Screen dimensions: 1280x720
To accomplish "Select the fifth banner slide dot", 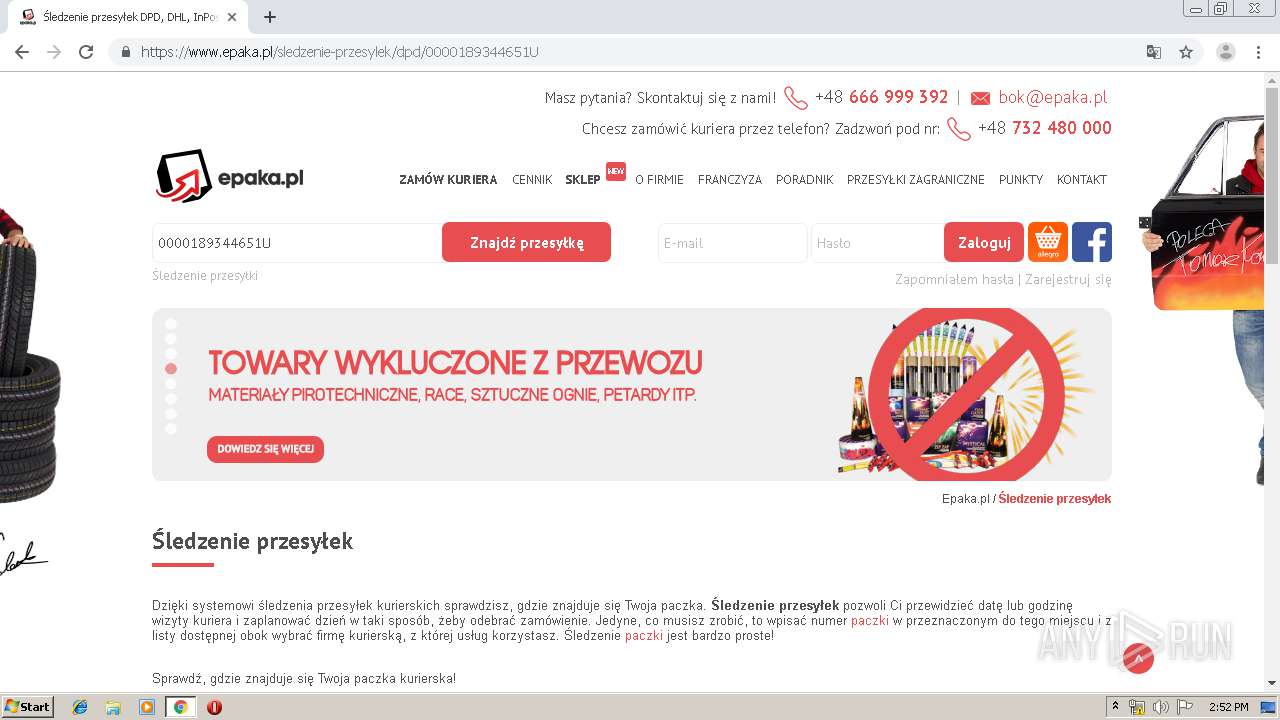I will [171, 384].
